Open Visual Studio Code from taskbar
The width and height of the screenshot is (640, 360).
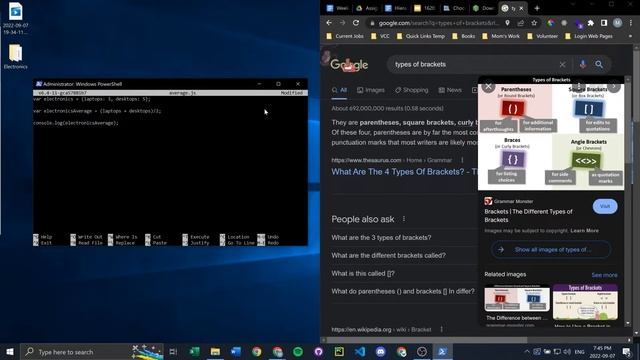coord(360,351)
